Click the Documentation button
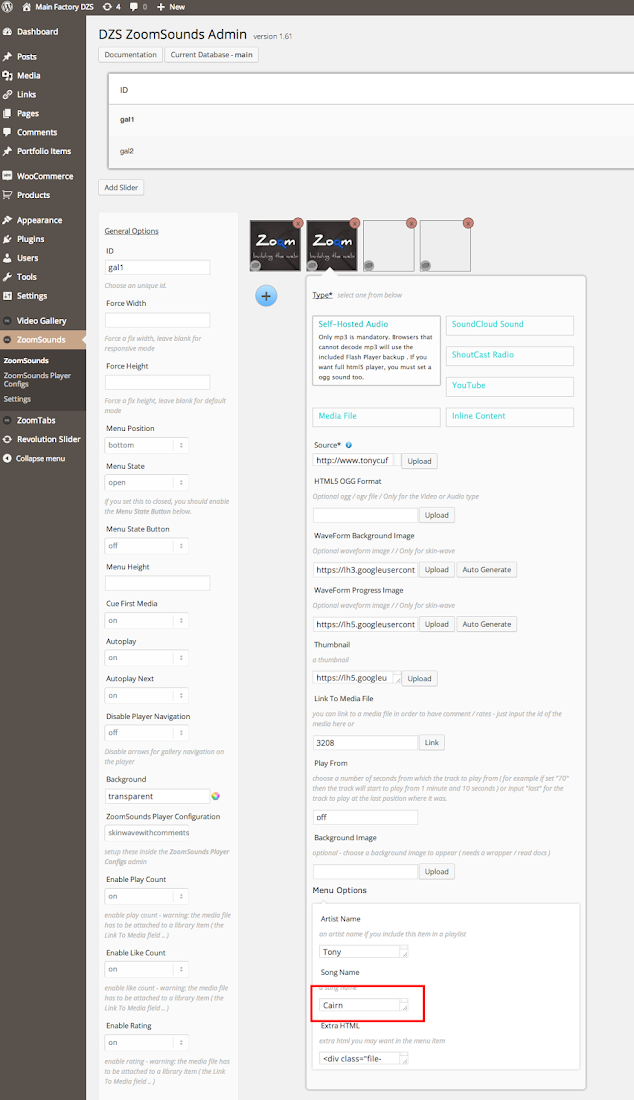 pos(130,55)
